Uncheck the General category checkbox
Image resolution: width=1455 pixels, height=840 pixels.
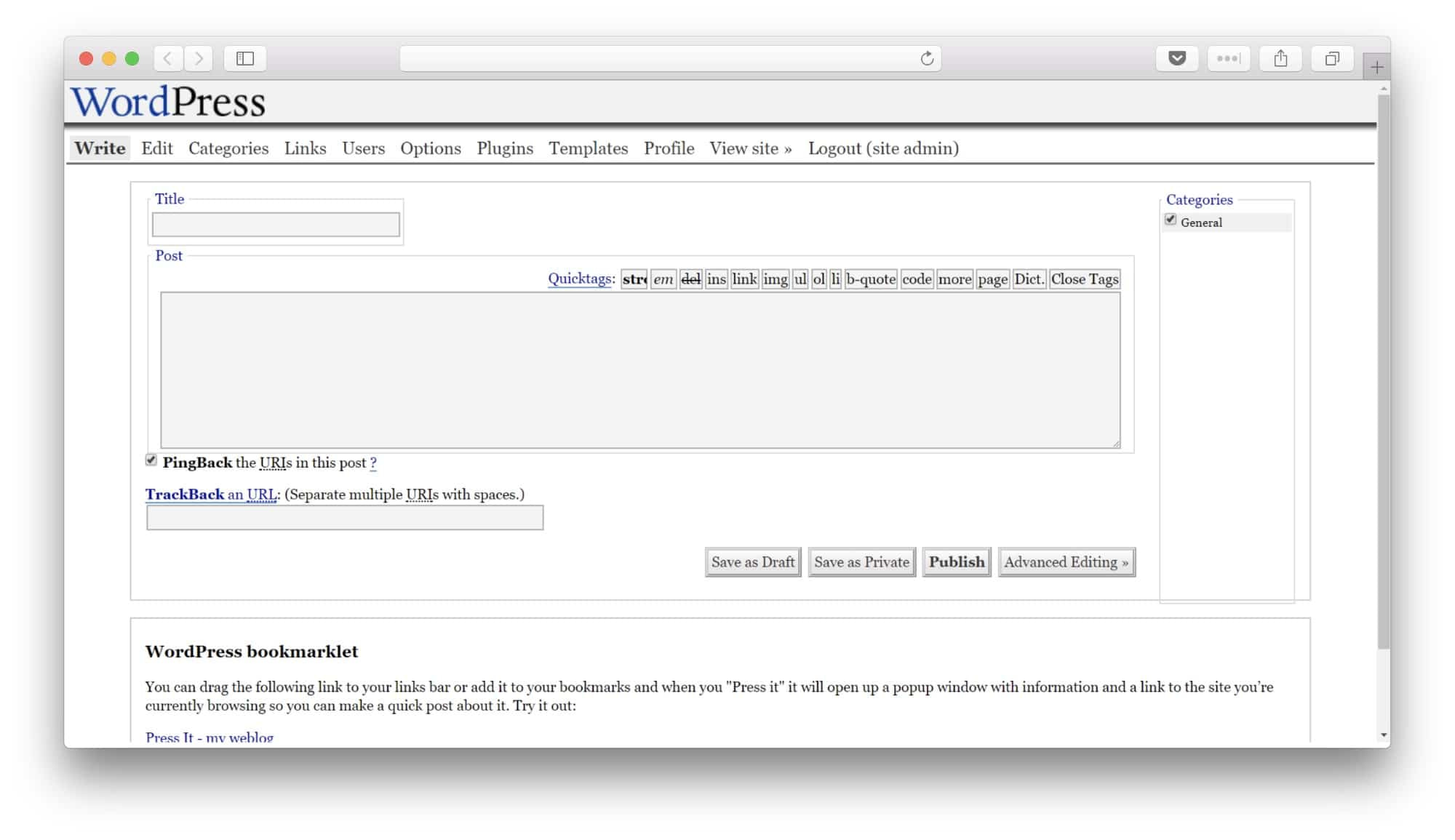coord(1171,220)
